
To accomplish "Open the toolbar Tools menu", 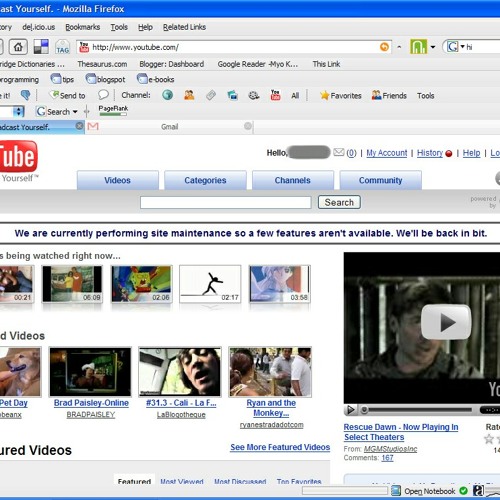I will [426, 96].
